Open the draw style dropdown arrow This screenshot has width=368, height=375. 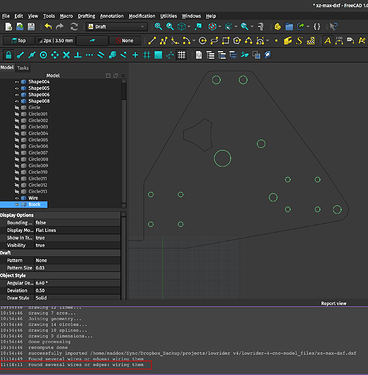pyautogui.click(x=220, y=27)
